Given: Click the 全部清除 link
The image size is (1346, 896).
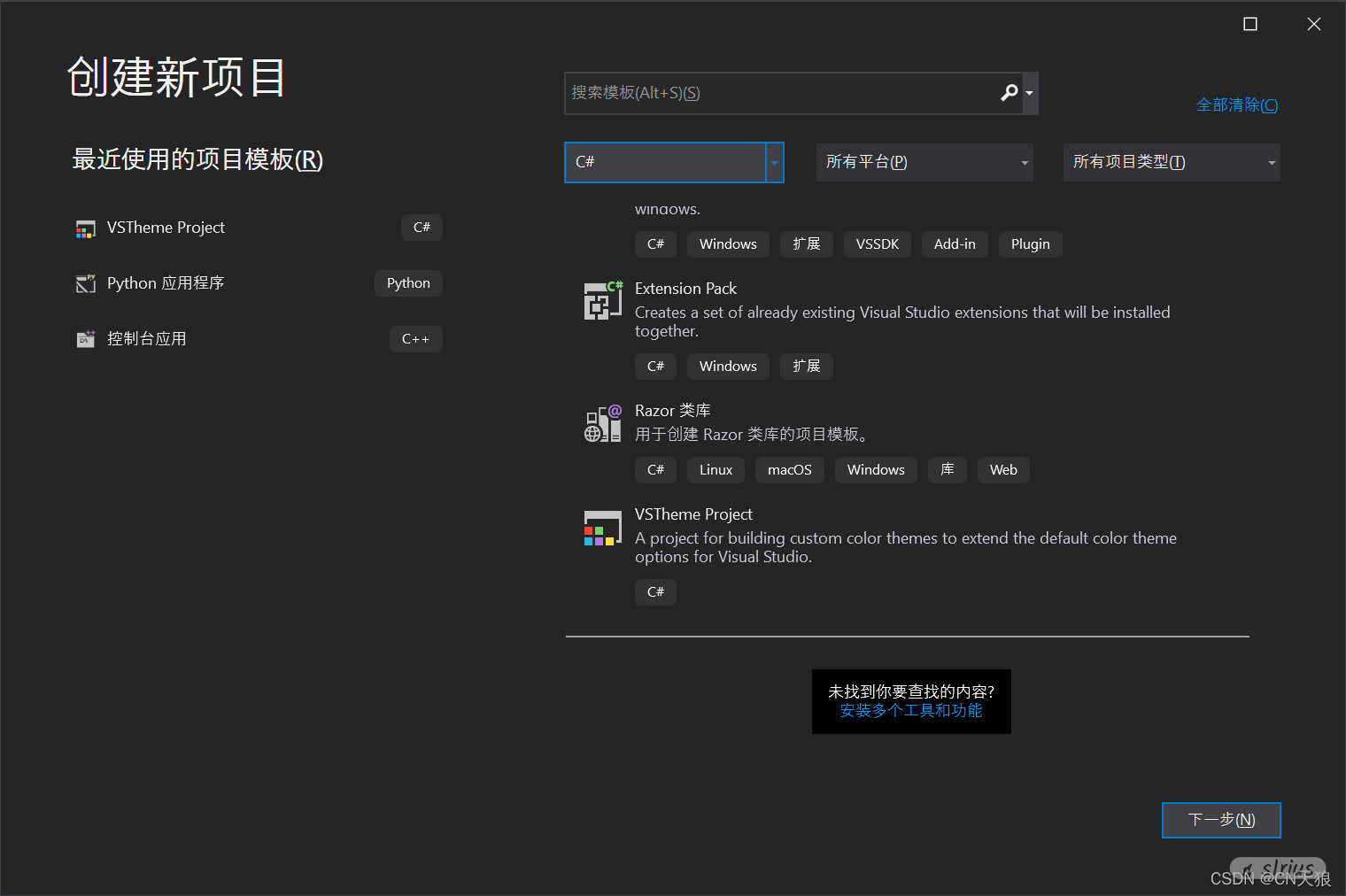Looking at the screenshot, I should [x=1236, y=104].
